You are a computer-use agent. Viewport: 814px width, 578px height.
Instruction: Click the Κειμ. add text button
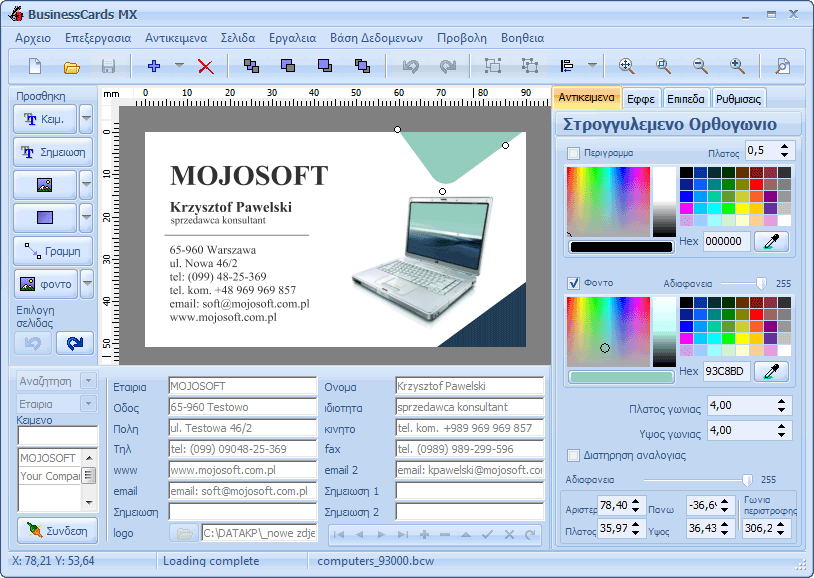tap(45, 119)
